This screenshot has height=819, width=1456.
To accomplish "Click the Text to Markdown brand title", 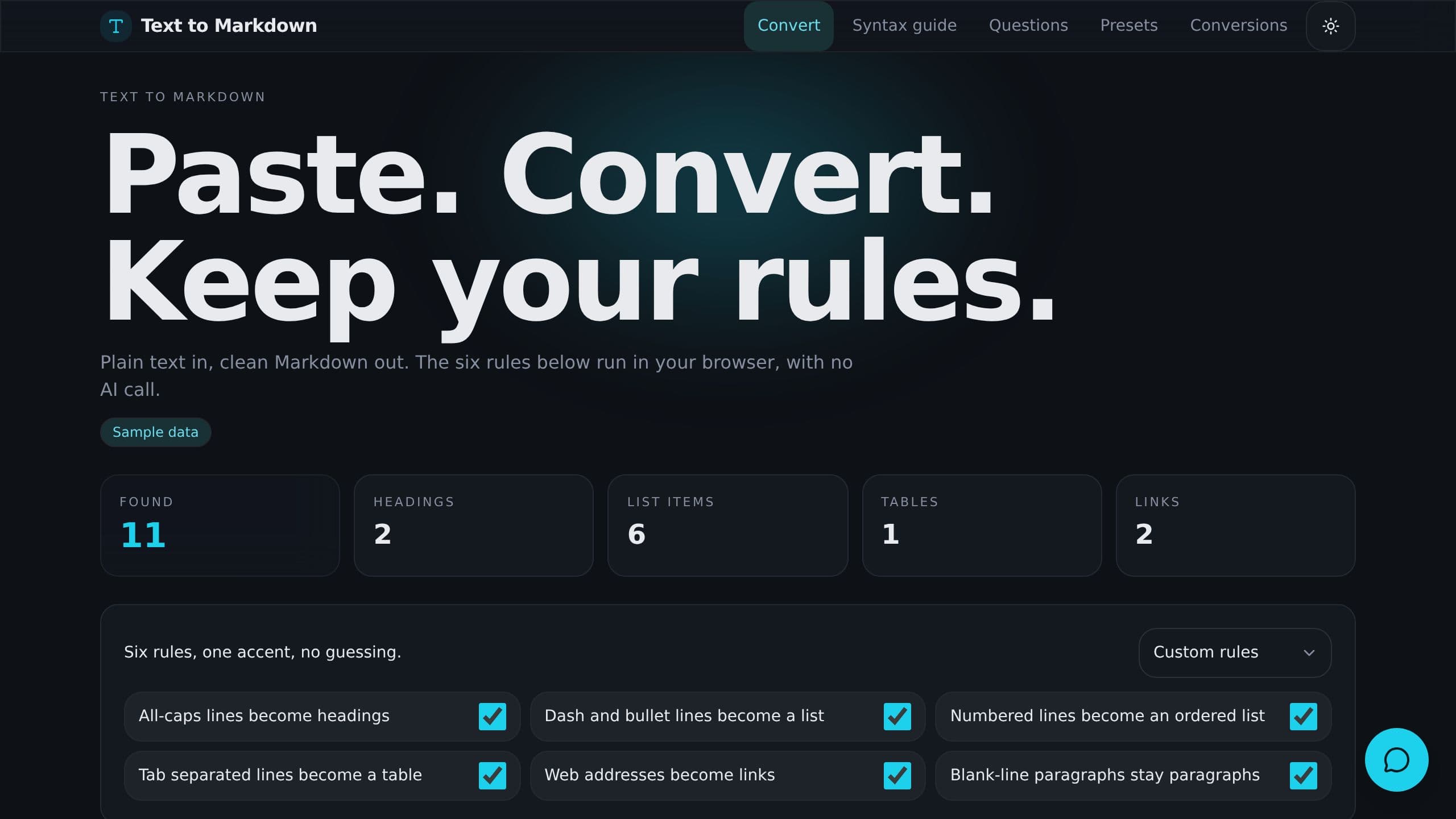I will coord(229,26).
